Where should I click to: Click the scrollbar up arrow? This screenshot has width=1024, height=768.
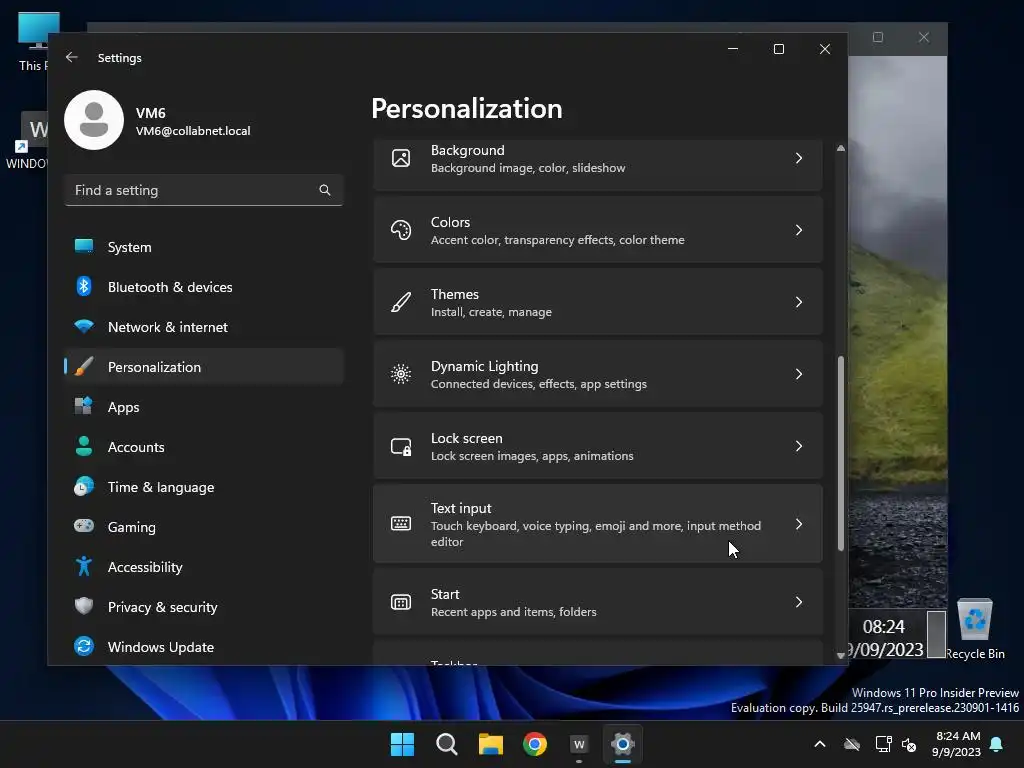840,148
